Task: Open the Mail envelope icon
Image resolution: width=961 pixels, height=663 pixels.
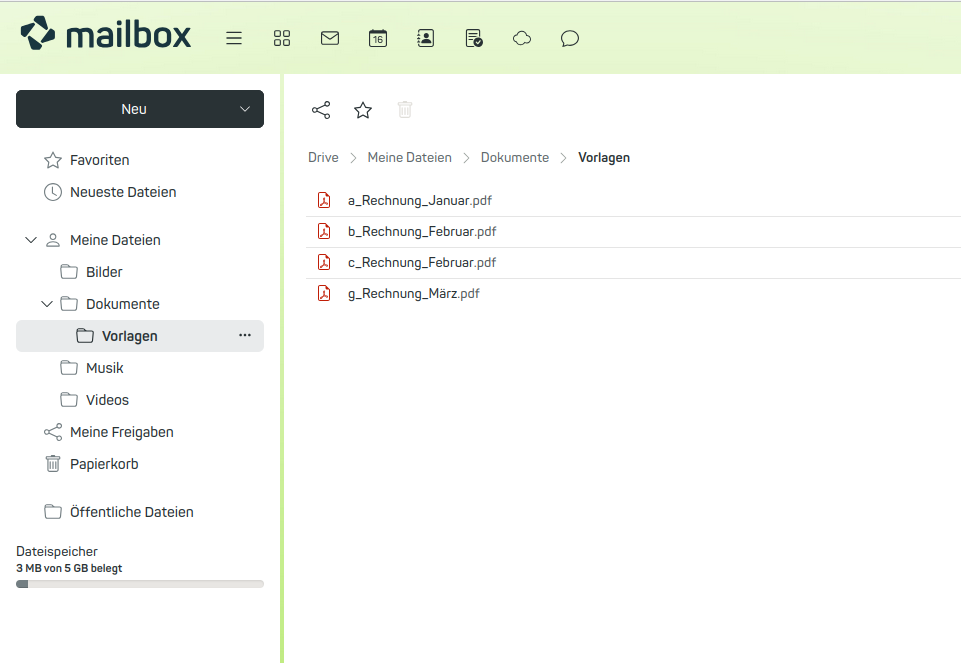Action: (330, 38)
